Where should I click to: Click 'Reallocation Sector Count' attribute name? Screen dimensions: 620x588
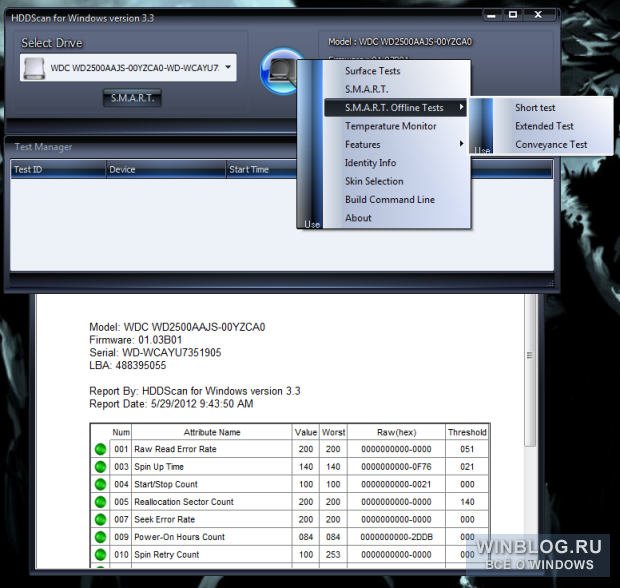click(184, 502)
